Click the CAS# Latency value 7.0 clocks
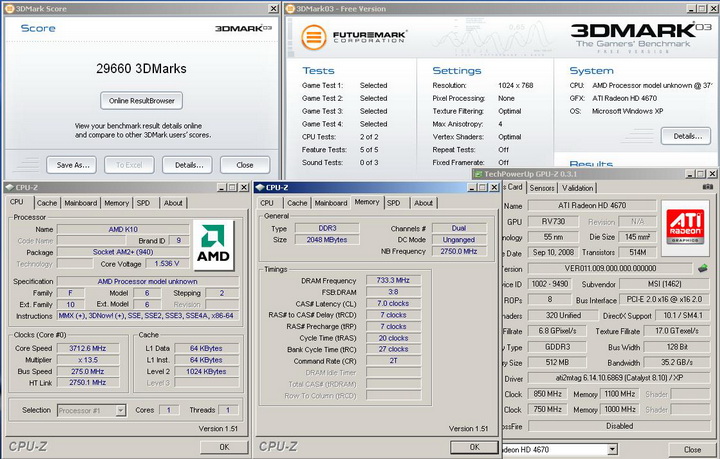Screen dimensions: 720x459 coord(393,303)
